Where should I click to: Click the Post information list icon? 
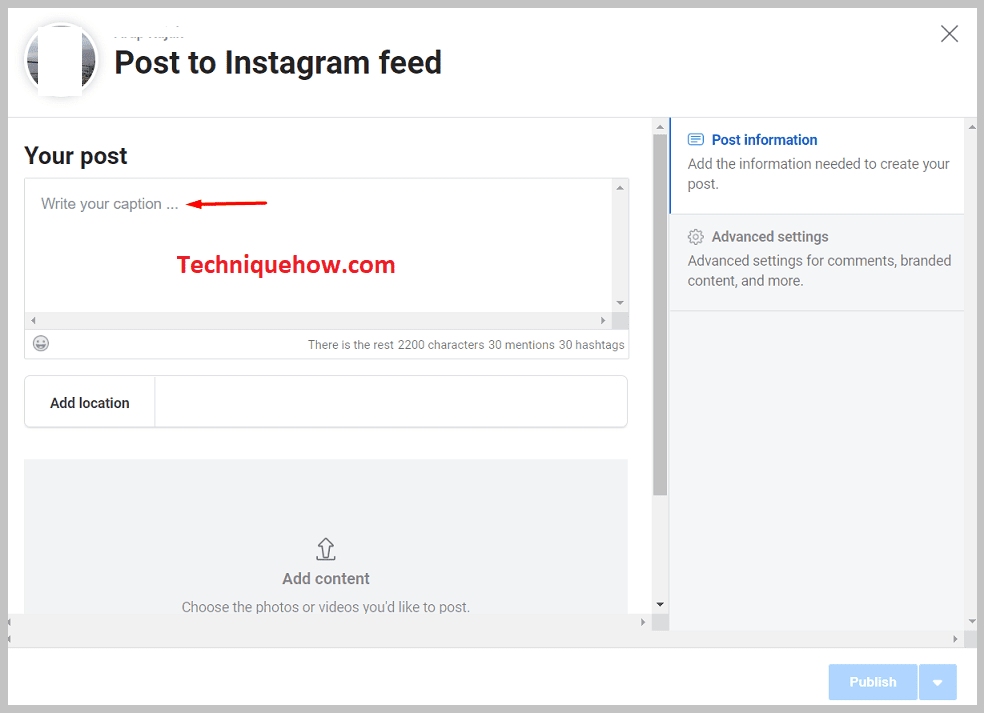pos(695,139)
